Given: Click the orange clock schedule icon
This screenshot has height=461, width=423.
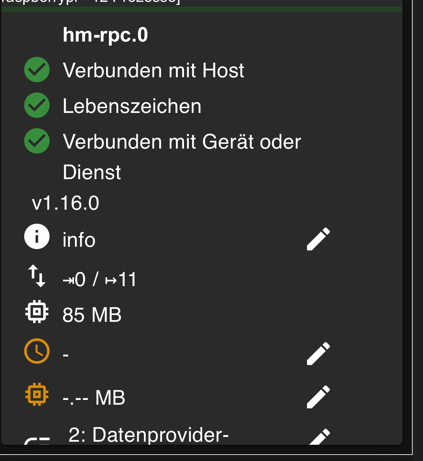Looking at the screenshot, I should pos(37,351).
